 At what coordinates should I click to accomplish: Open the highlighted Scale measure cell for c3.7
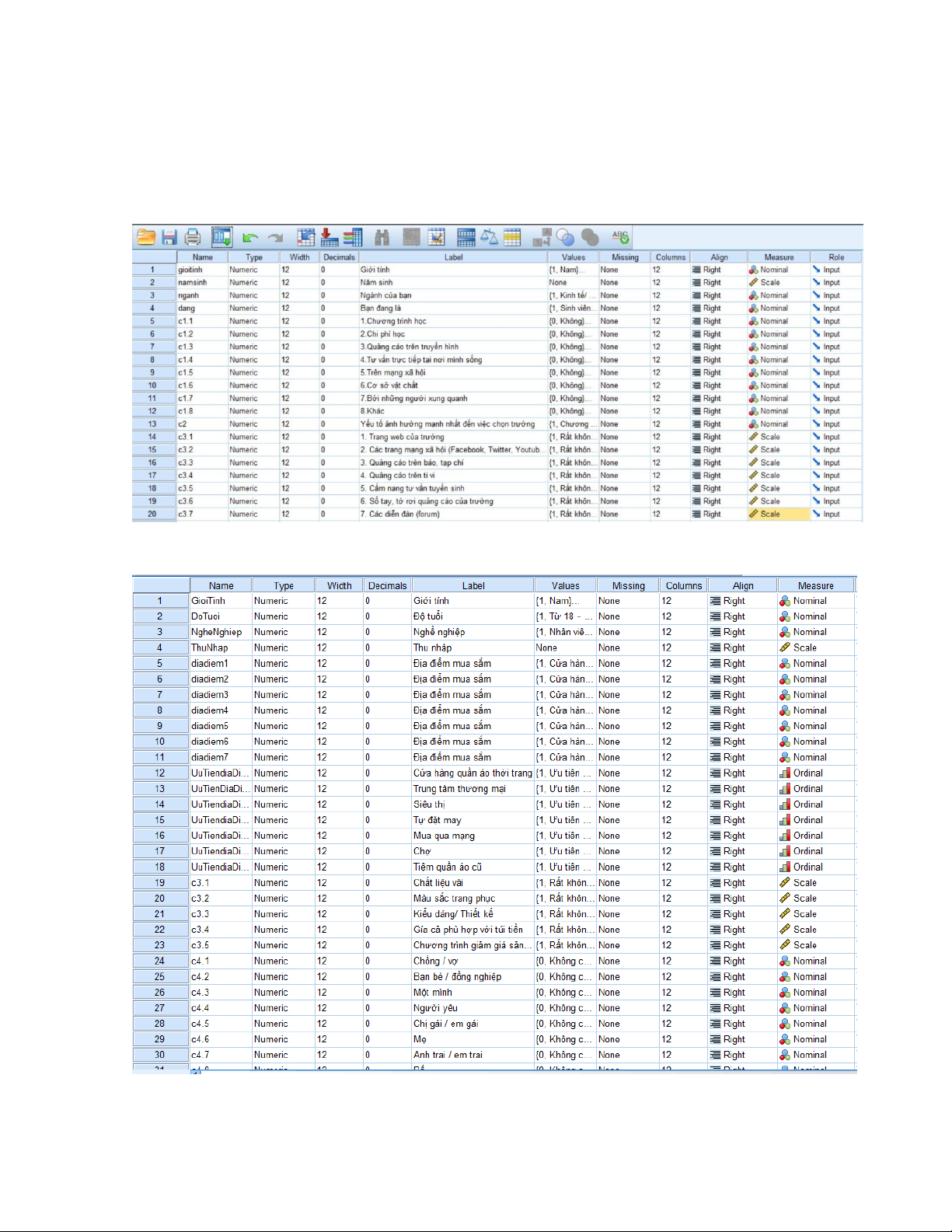point(777,514)
